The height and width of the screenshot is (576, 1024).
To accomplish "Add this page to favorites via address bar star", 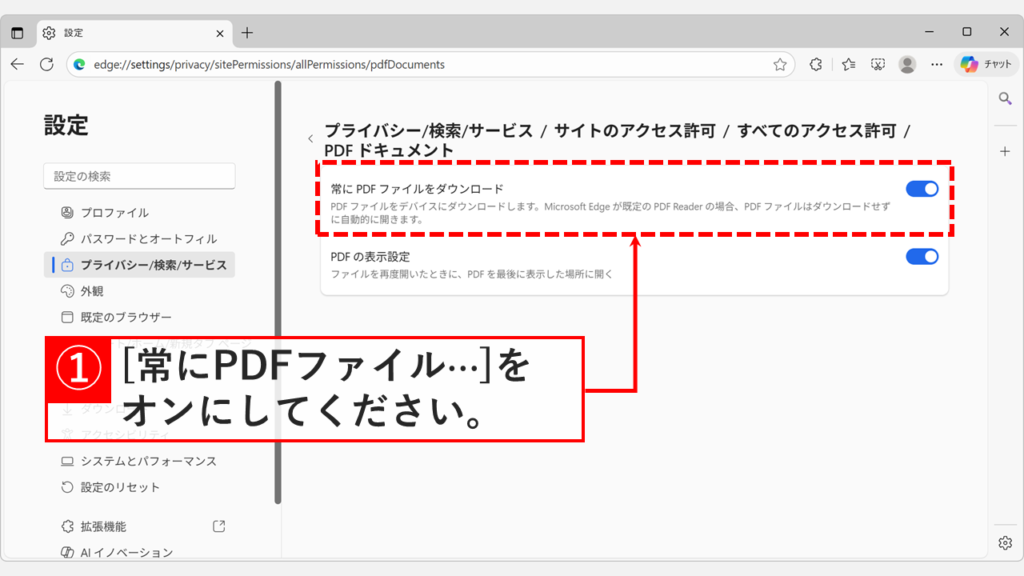I will pyautogui.click(x=779, y=64).
